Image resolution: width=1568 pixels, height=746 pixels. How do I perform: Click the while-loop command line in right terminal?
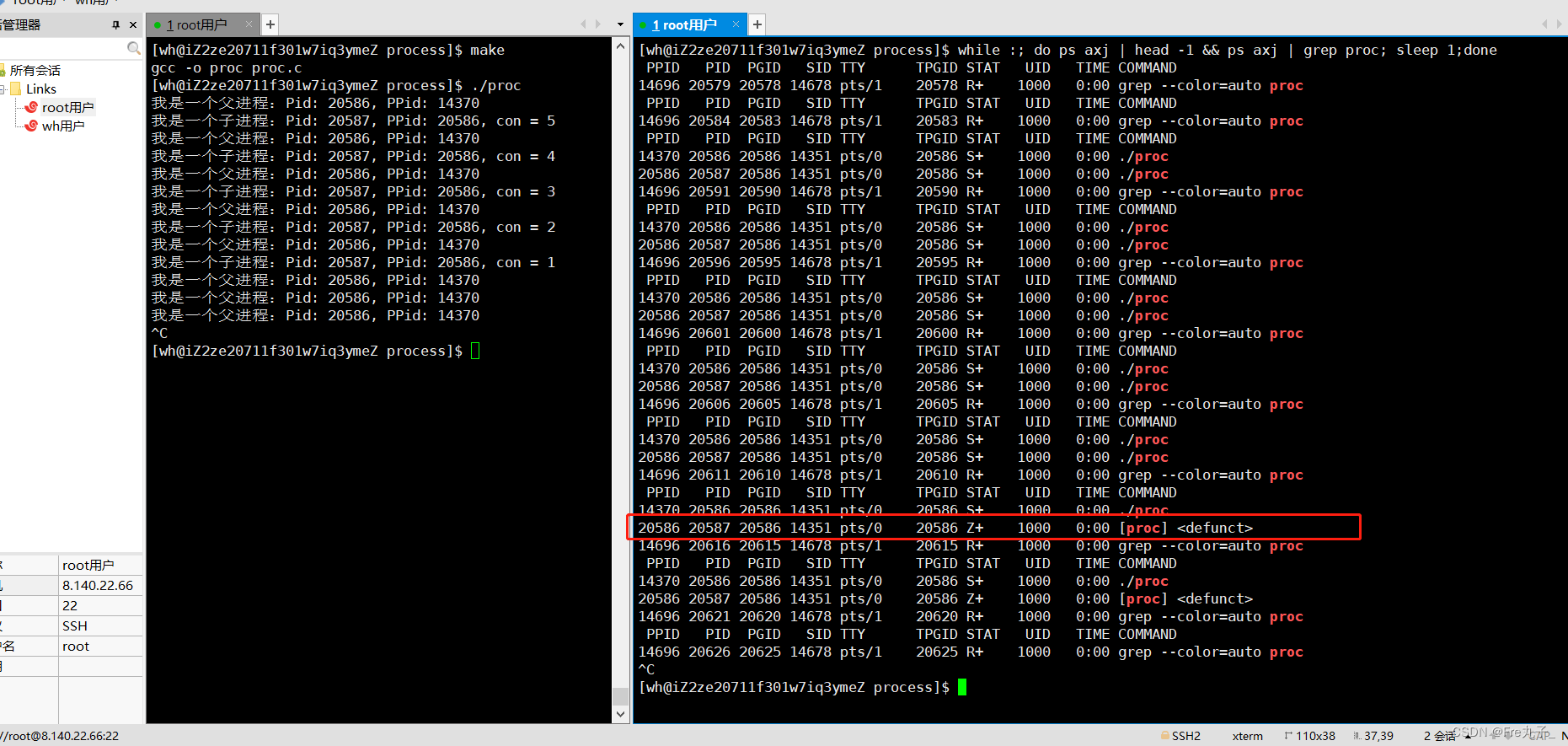(x=1068, y=50)
